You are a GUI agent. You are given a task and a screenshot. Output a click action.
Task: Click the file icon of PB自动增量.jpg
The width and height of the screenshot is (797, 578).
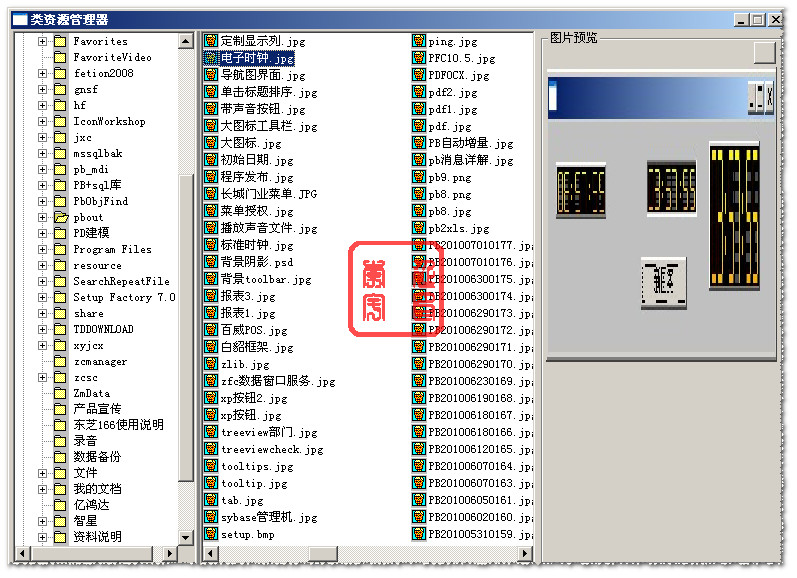pos(419,143)
